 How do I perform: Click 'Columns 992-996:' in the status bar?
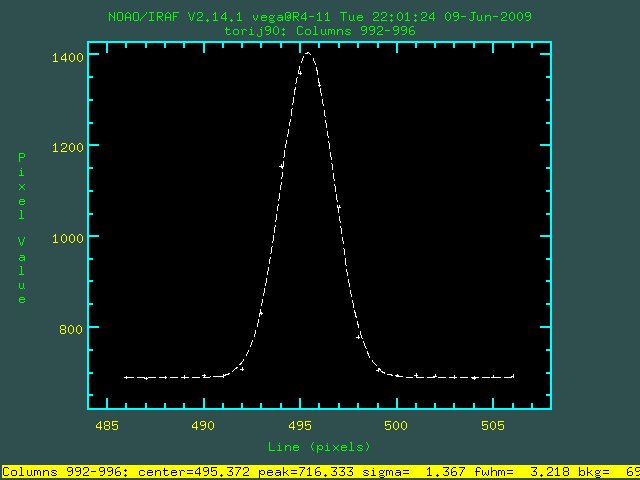coord(66,472)
